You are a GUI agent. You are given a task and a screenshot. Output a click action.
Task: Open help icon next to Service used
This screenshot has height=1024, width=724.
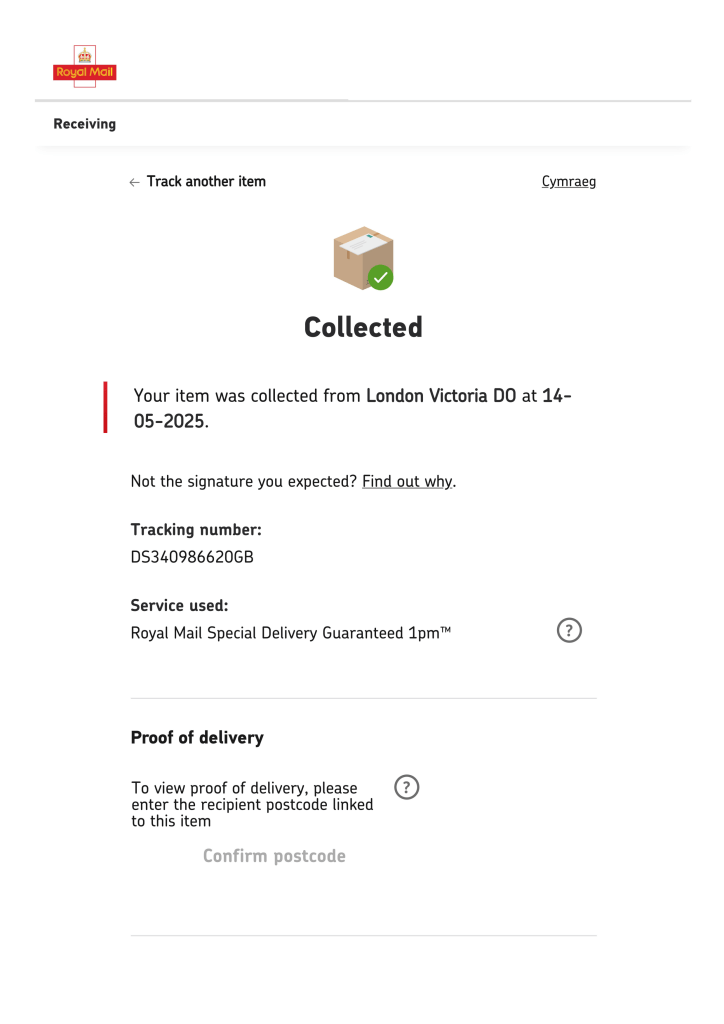pos(569,631)
